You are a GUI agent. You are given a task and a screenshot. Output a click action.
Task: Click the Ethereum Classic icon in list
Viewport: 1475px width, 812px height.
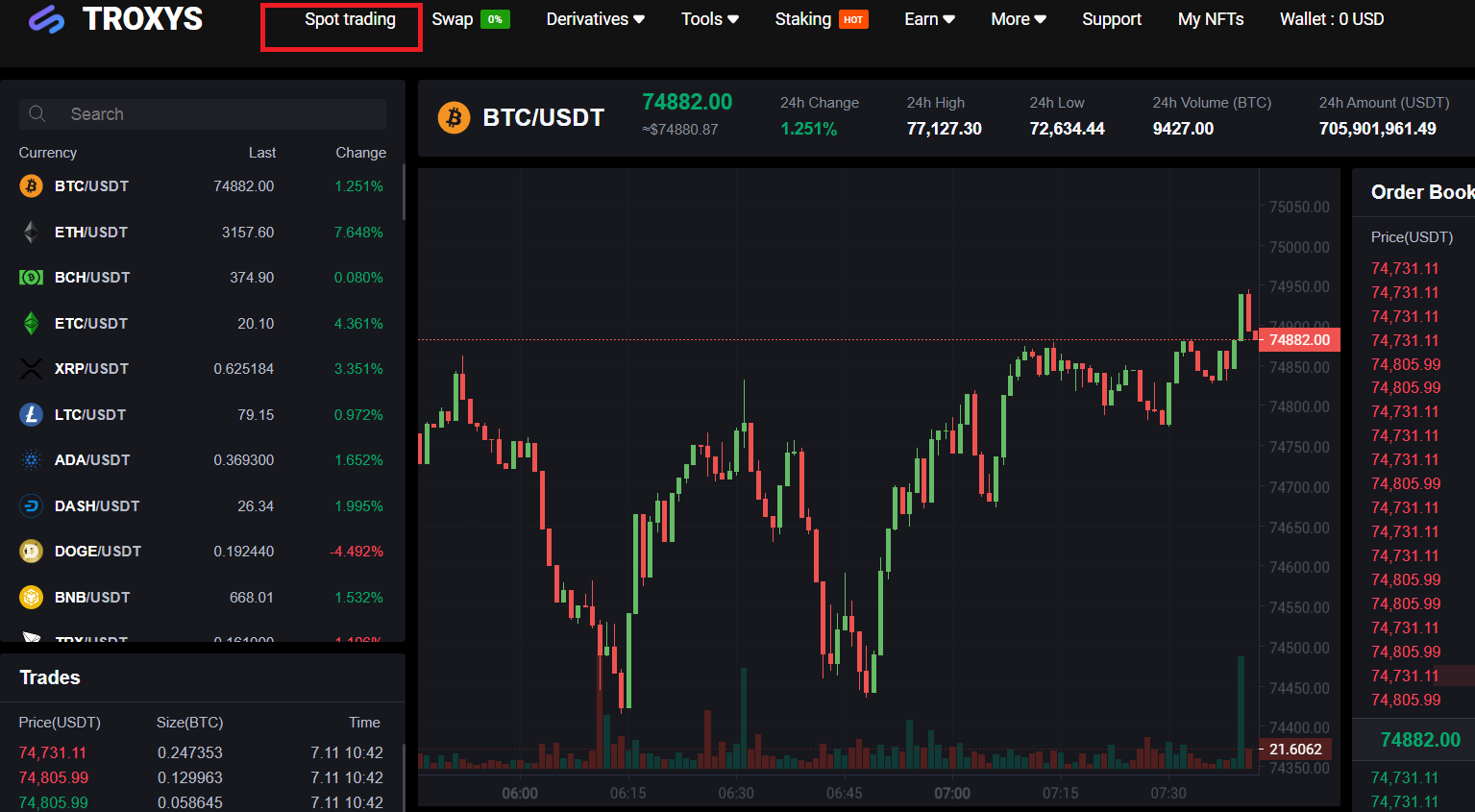point(32,323)
